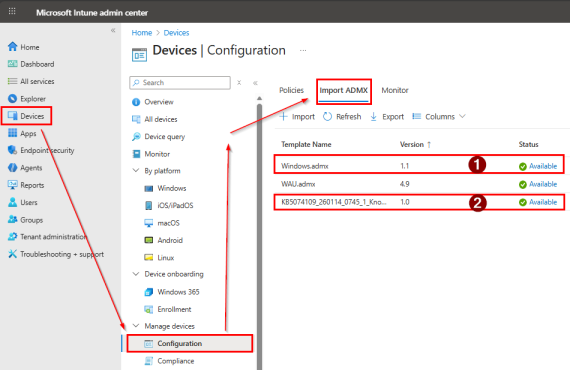Viewport: 570px width, 370px height.
Task: Collapse the Manage devices section
Action: point(136,326)
